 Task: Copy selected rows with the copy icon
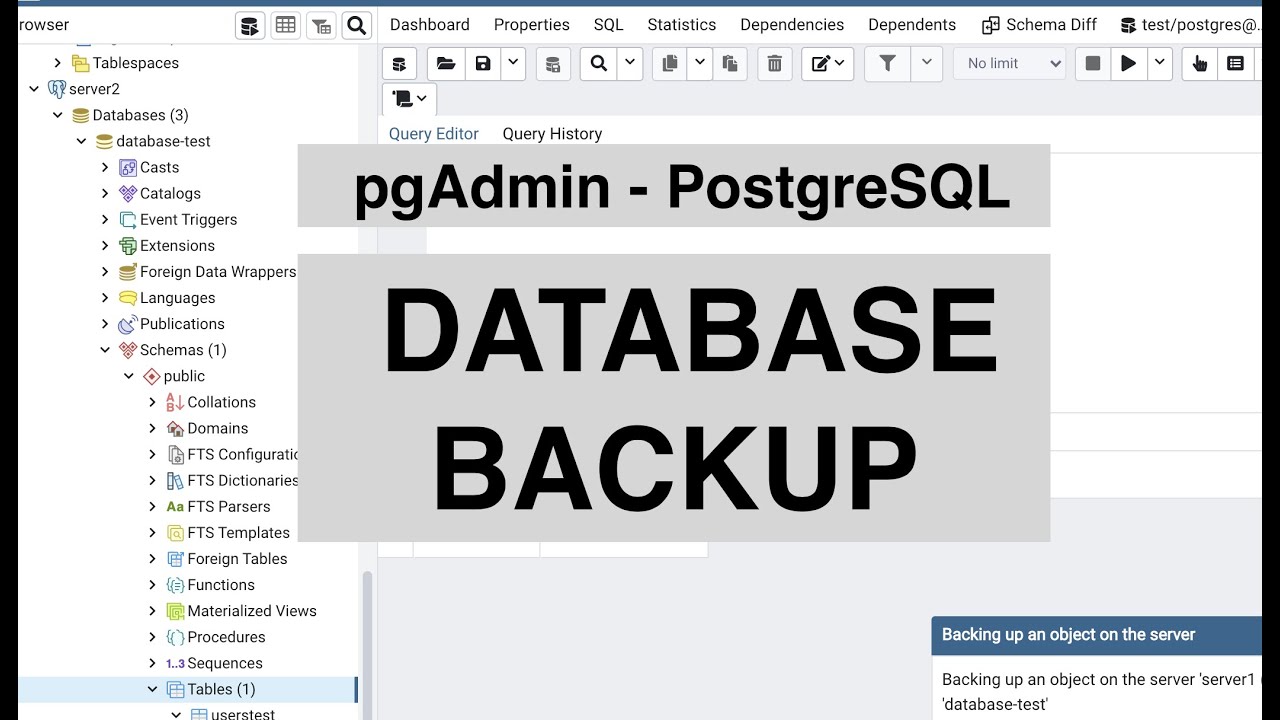click(670, 64)
